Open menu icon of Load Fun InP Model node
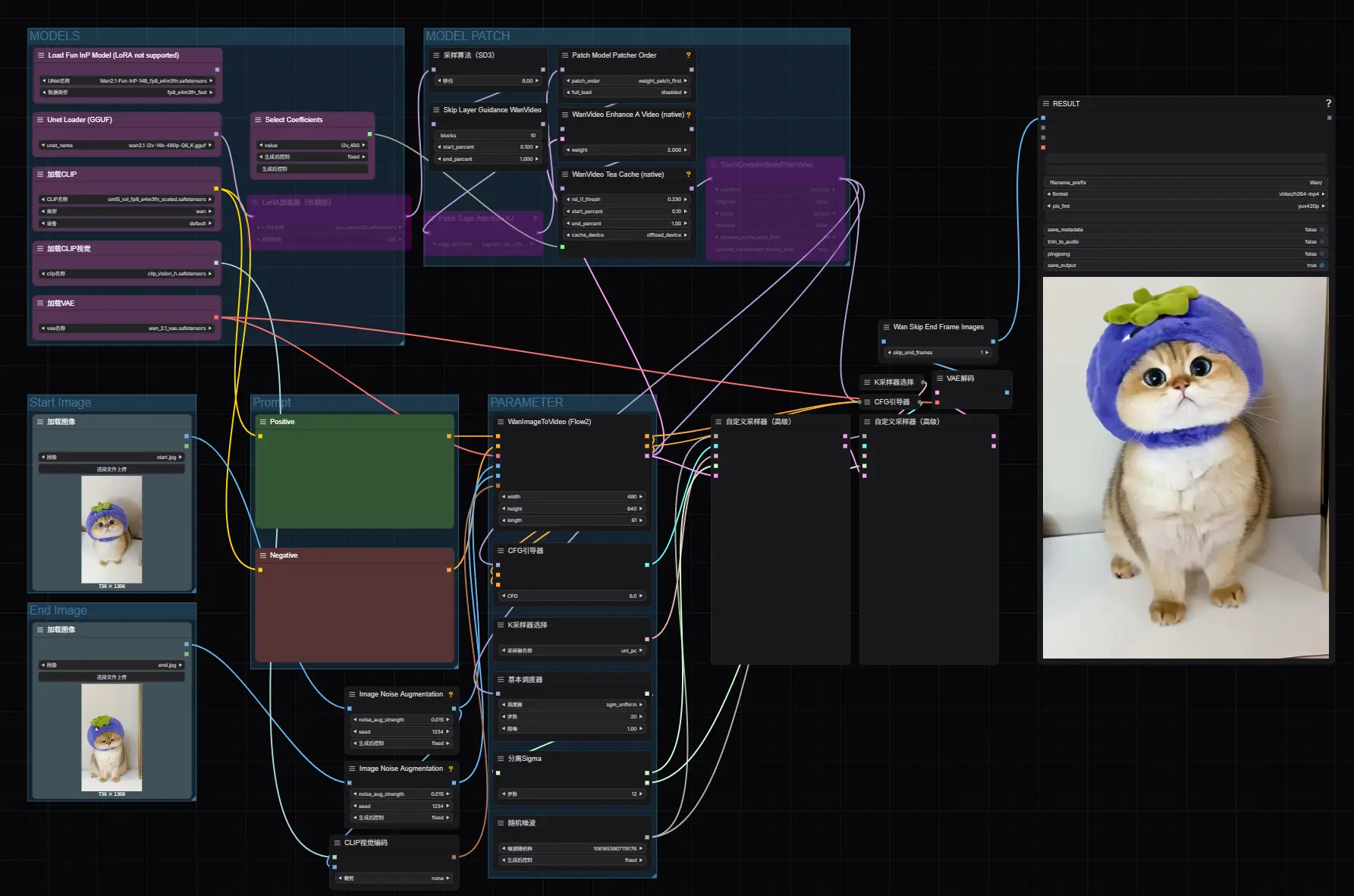Viewport: 1354px width, 896px height. click(41, 55)
